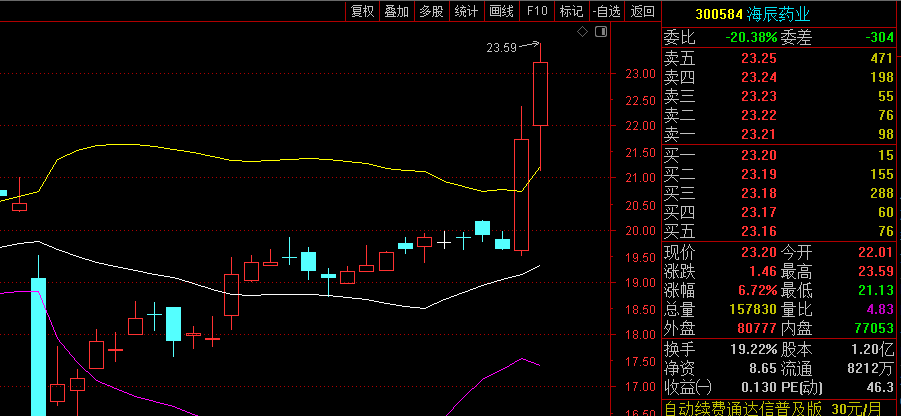Activate the 画线 drawing tool
901x416 pixels.
pos(501,11)
